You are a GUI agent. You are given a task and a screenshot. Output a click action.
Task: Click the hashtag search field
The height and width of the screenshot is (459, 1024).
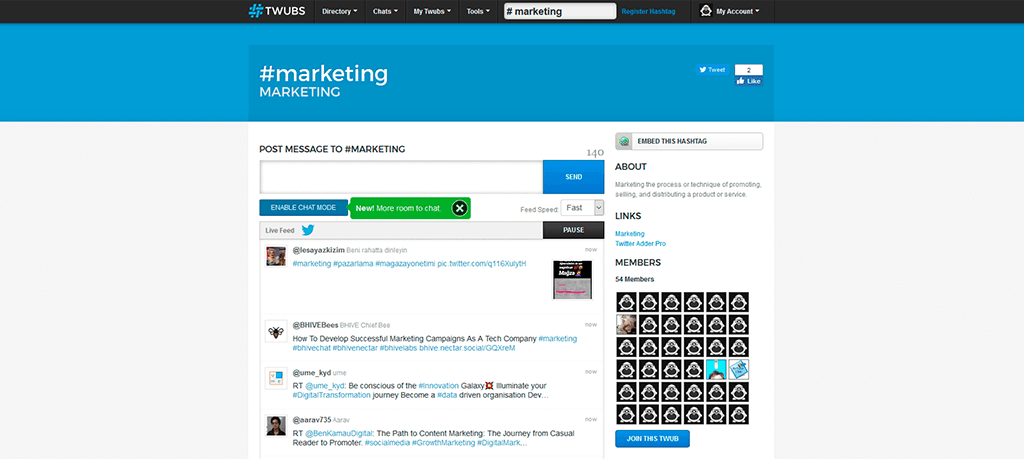pos(560,11)
